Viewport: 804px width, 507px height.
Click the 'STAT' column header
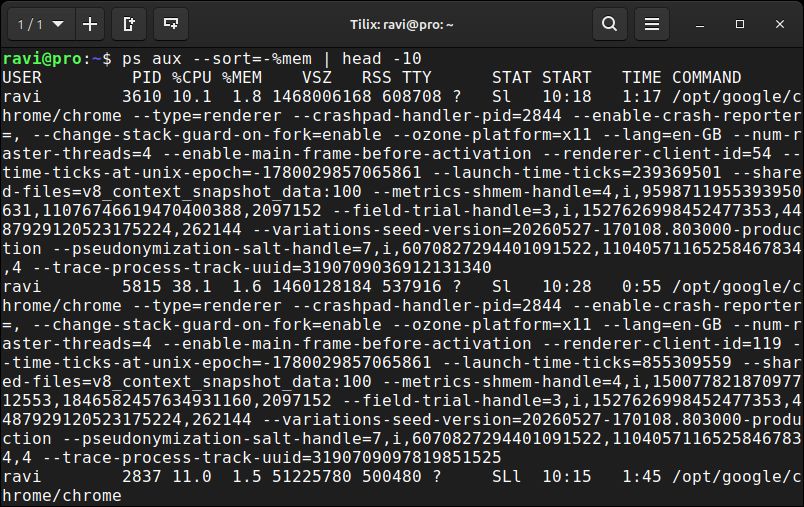(512, 78)
